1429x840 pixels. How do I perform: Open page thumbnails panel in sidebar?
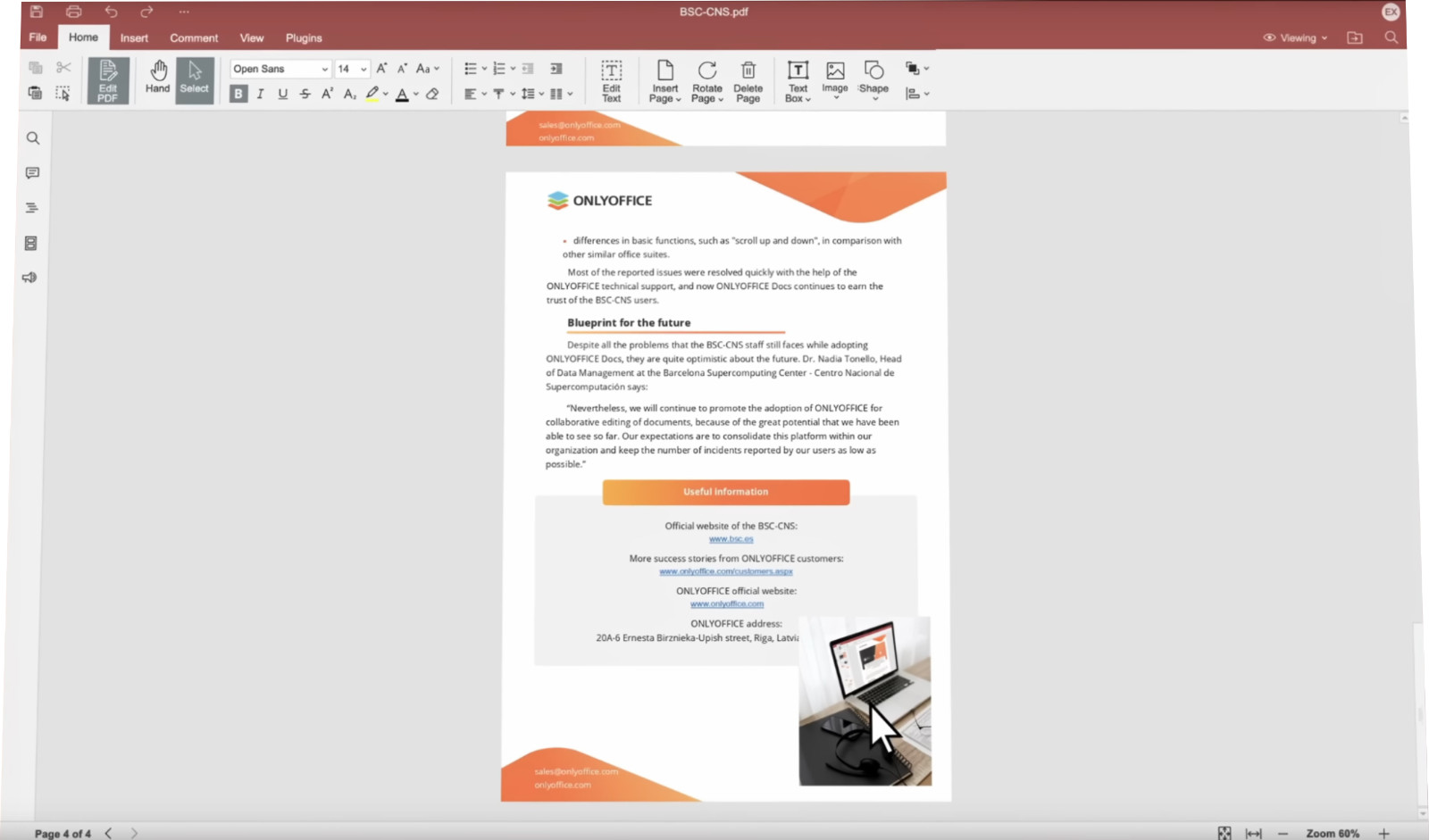pyautogui.click(x=31, y=243)
